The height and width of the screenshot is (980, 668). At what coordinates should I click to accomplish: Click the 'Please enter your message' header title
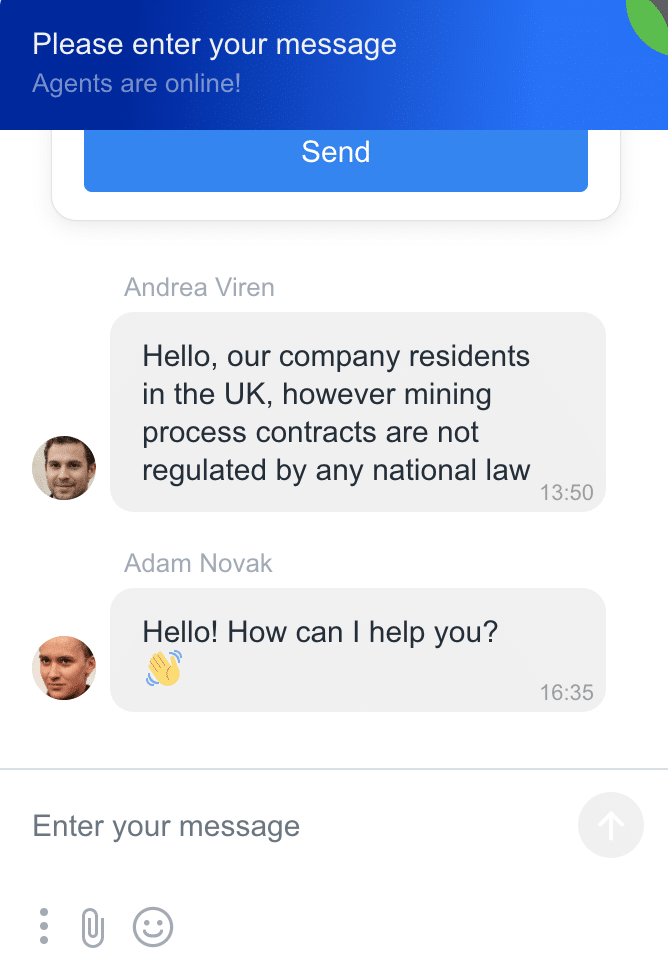pyautogui.click(x=214, y=44)
